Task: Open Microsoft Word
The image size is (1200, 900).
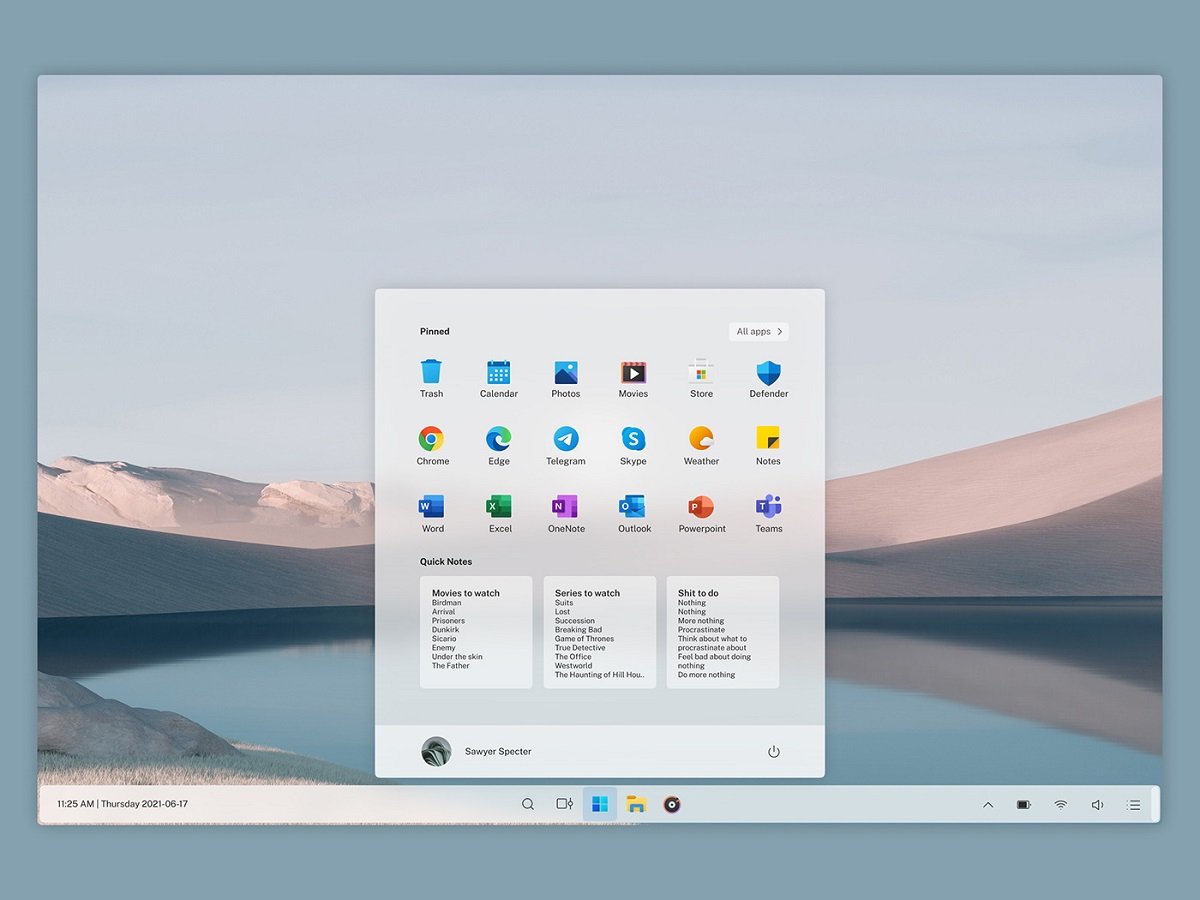Action: [x=432, y=507]
